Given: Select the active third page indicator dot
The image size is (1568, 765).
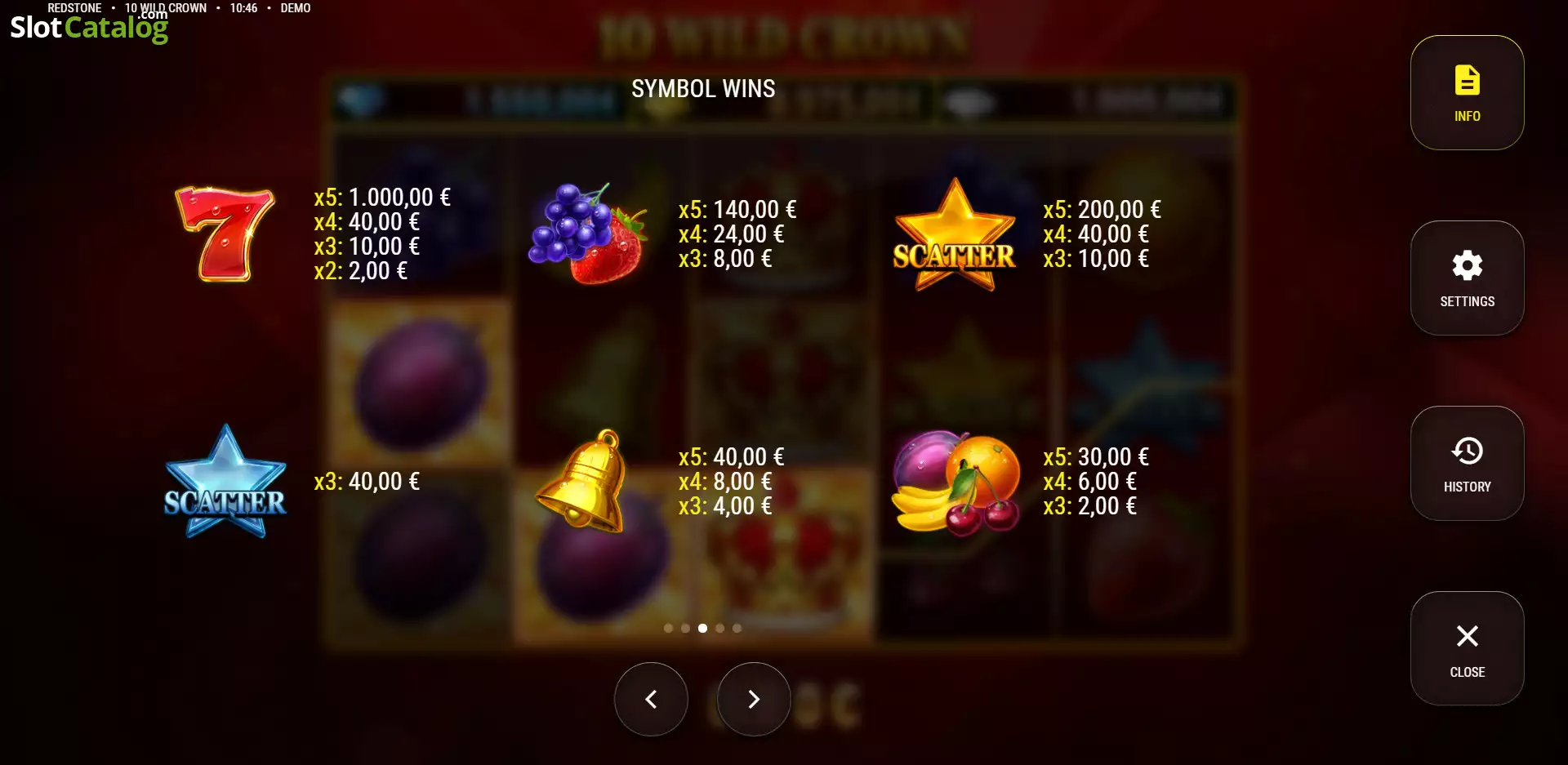Looking at the screenshot, I should pos(702,628).
